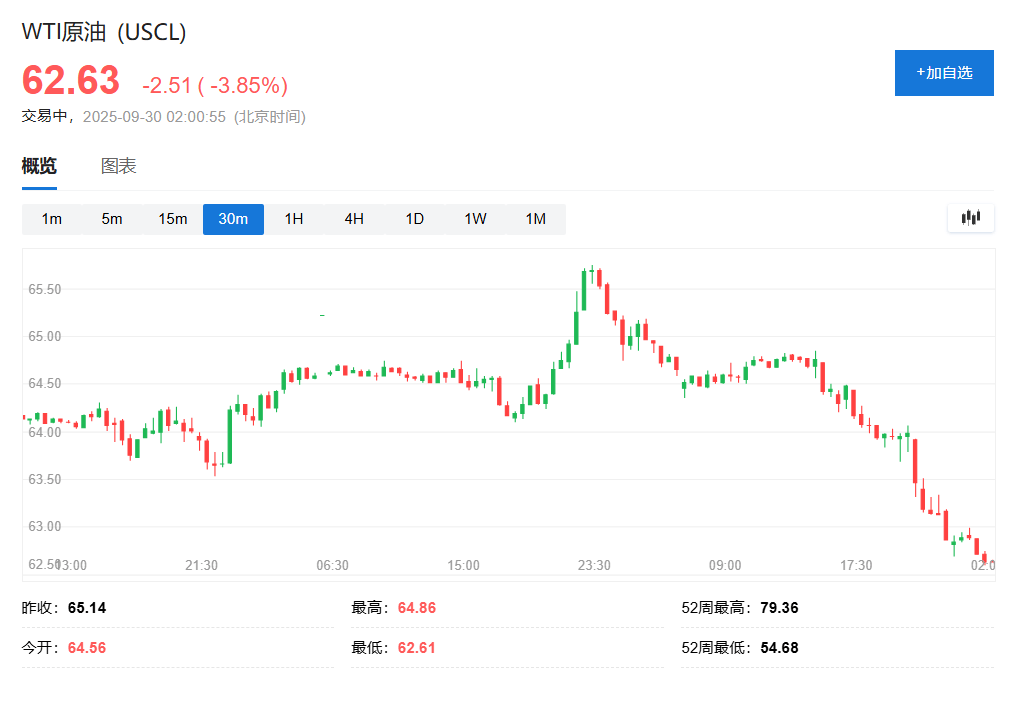The width and height of the screenshot is (1015, 701).
Task: Select the 30m timeframe
Action: pyautogui.click(x=233, y=218)
